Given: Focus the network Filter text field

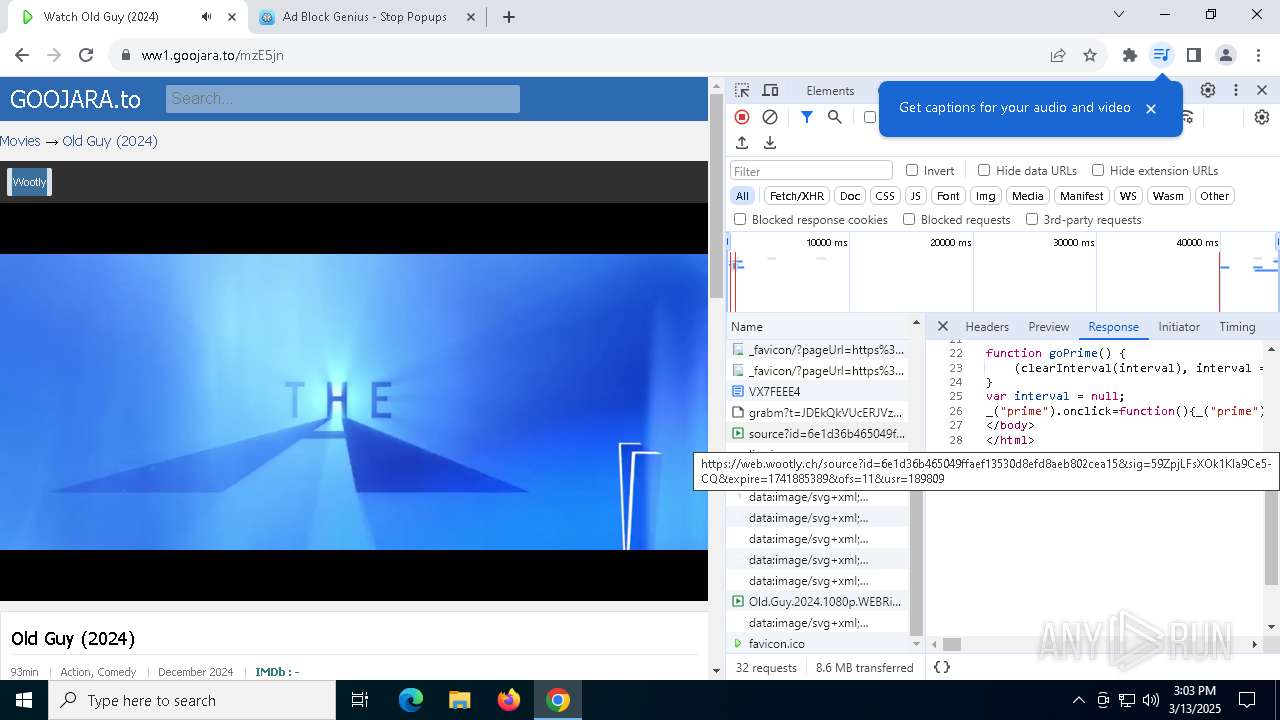Looking at the screenshot, I should [811, 171].
